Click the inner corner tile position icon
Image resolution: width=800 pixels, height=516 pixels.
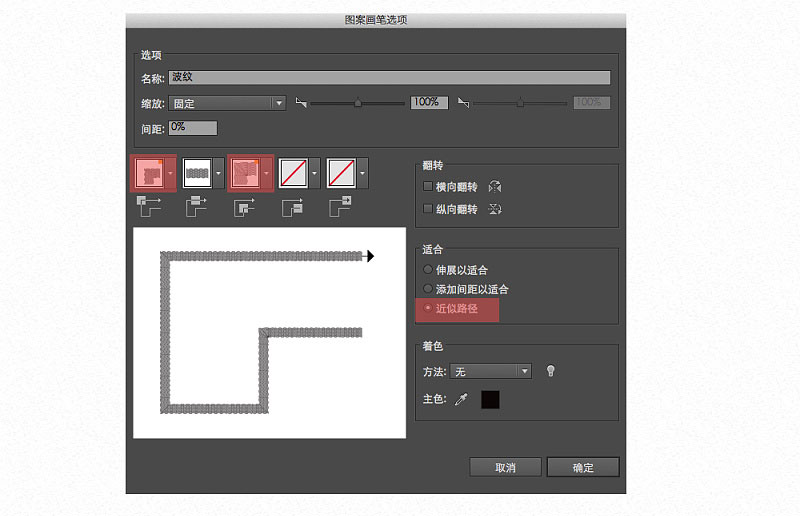click(x=244, y=208)
